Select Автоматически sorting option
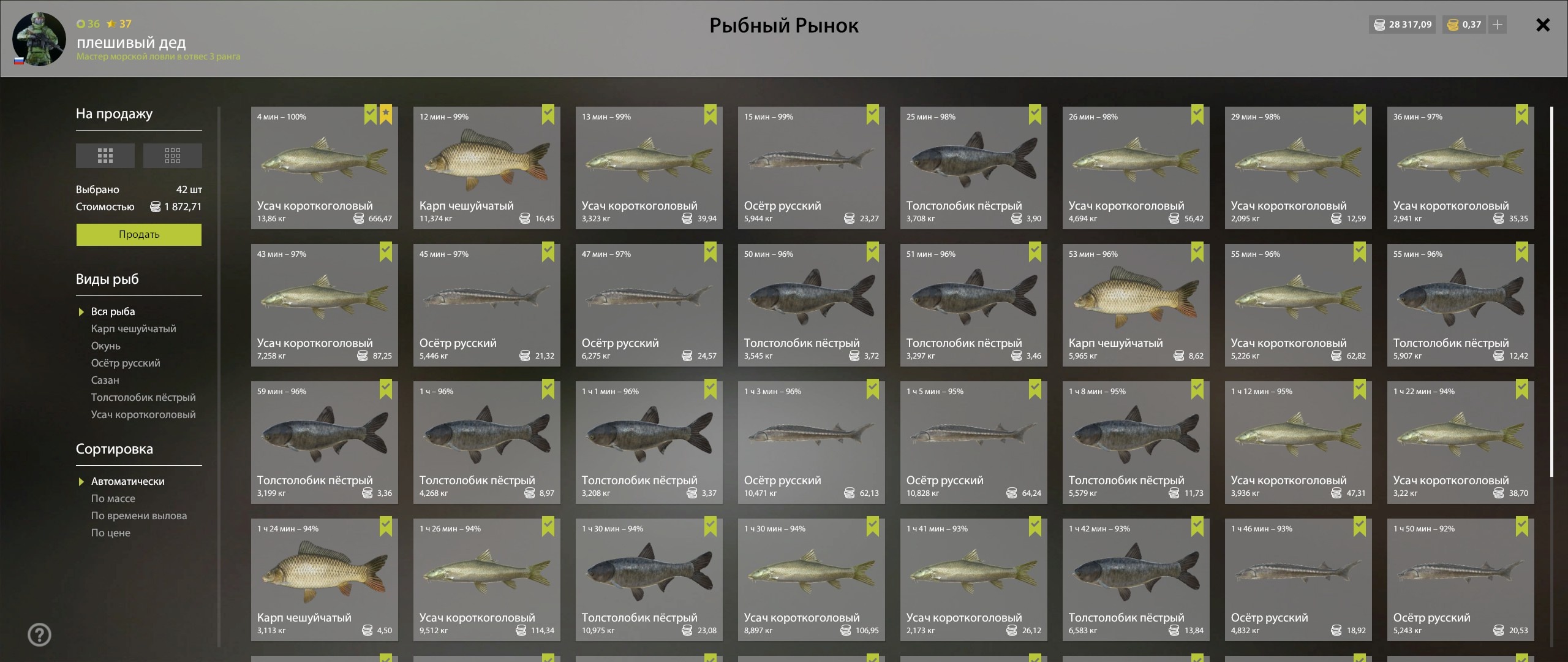This screenshot has width=1568, height=662. pos(127,481)
